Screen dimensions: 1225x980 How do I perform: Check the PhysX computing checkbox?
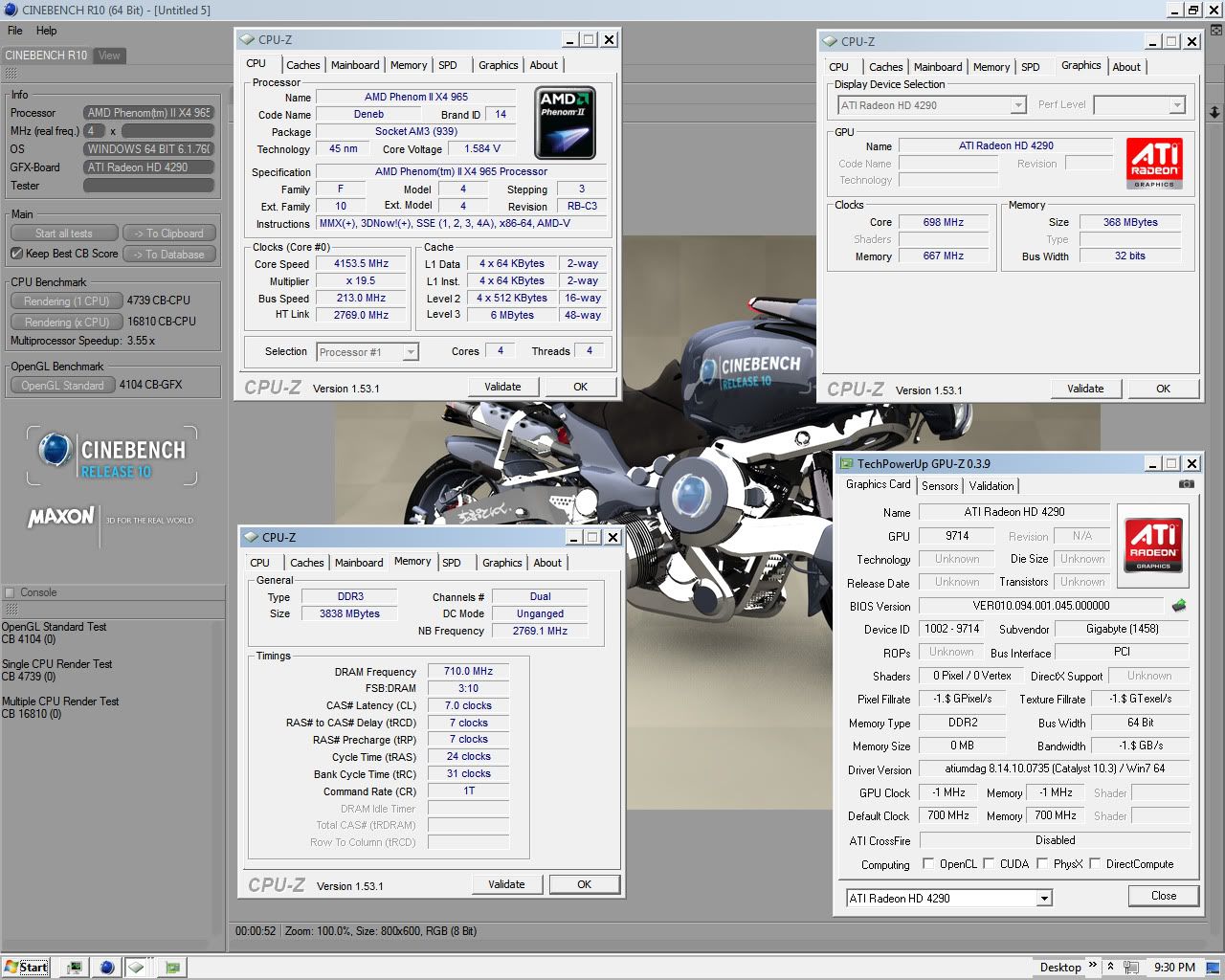tap(1041, 864)
